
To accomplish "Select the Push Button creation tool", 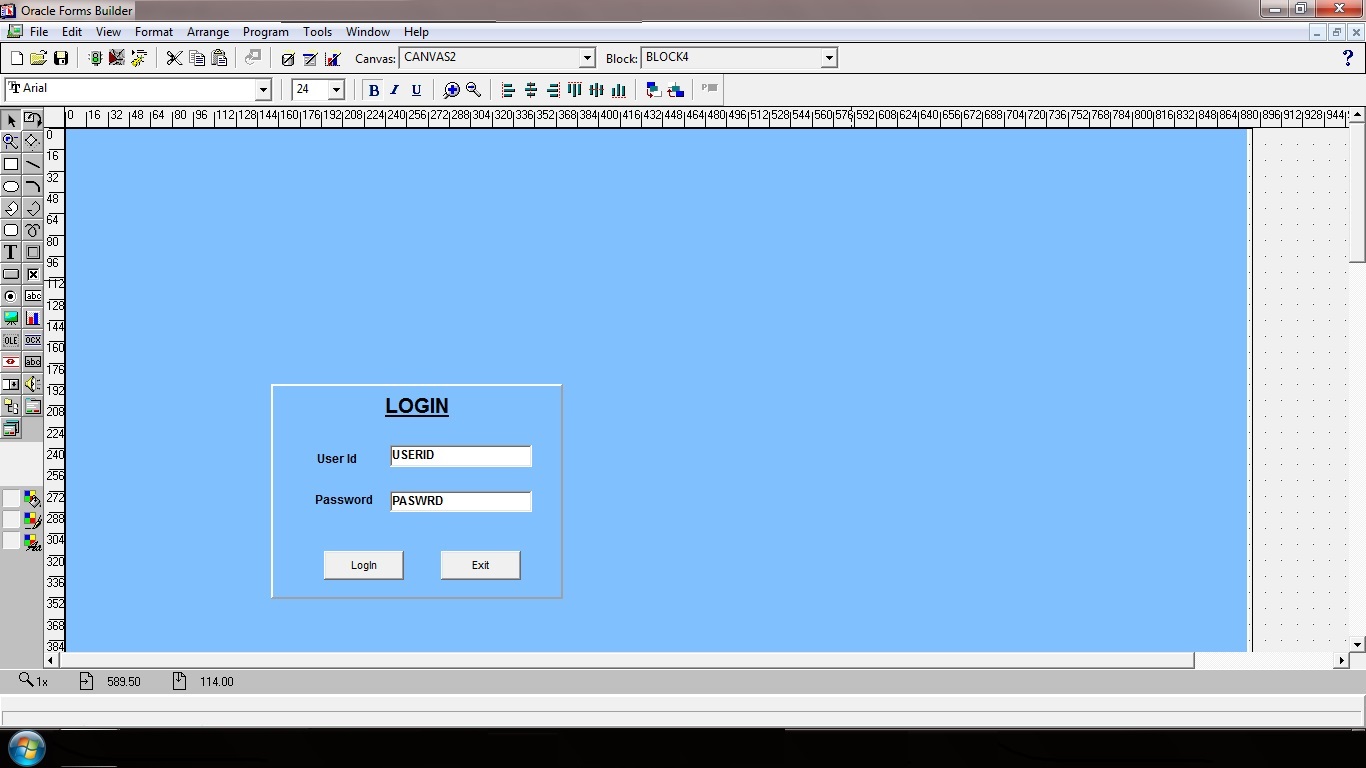I will (10, 274).
